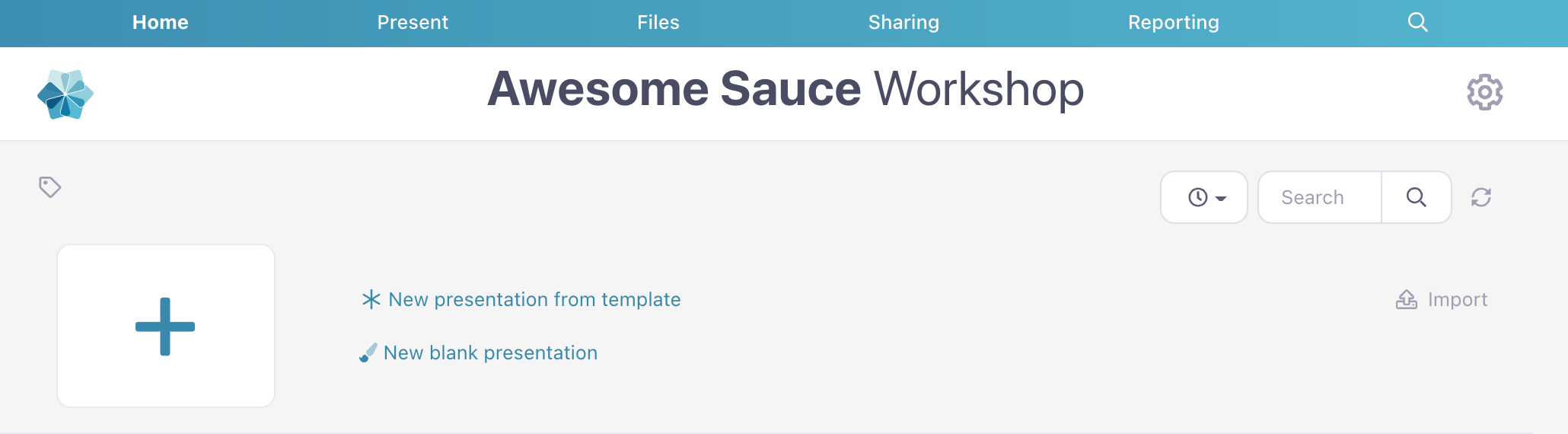
Task: Click the tag filter icon
Action: click(x=50, y=187)
